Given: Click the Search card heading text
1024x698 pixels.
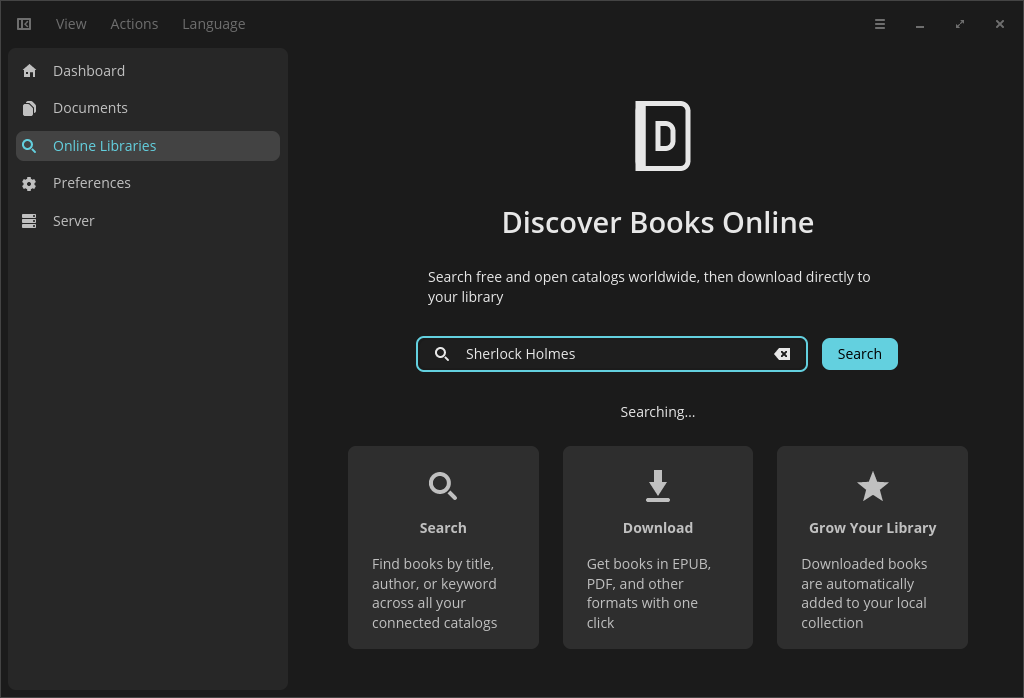Looking at the screenshot, I should pos(443,528).
